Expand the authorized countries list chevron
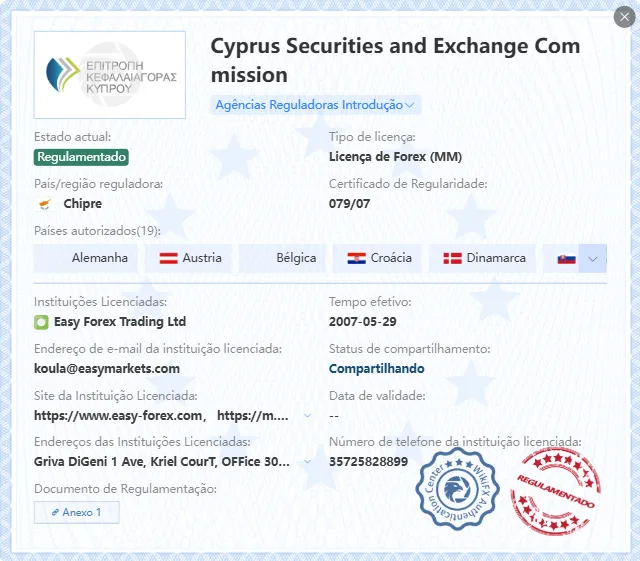This screenshot has width=640, height=561. tap(593, 258)
